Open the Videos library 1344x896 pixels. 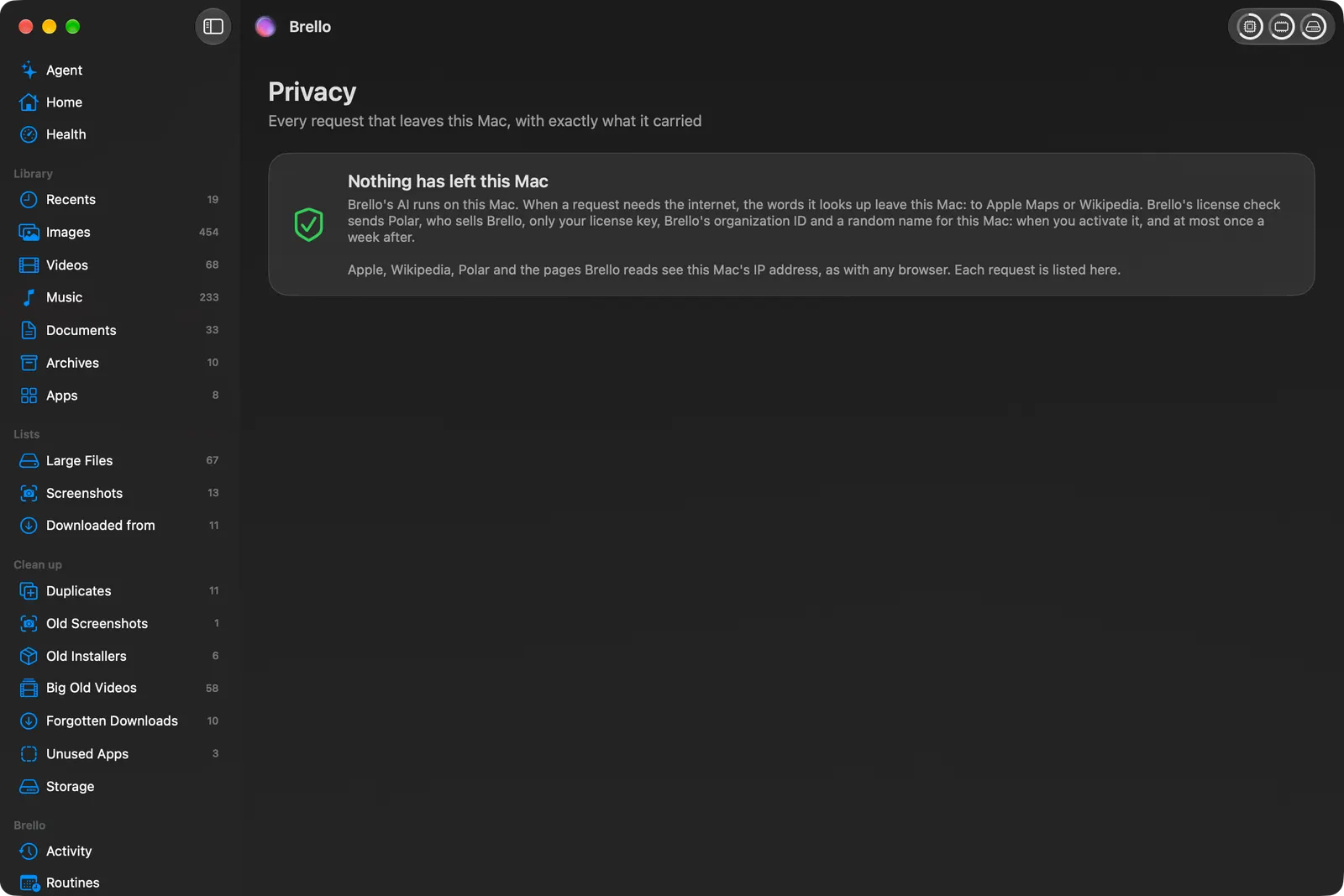pyautogui.click(x=119, y=265)
